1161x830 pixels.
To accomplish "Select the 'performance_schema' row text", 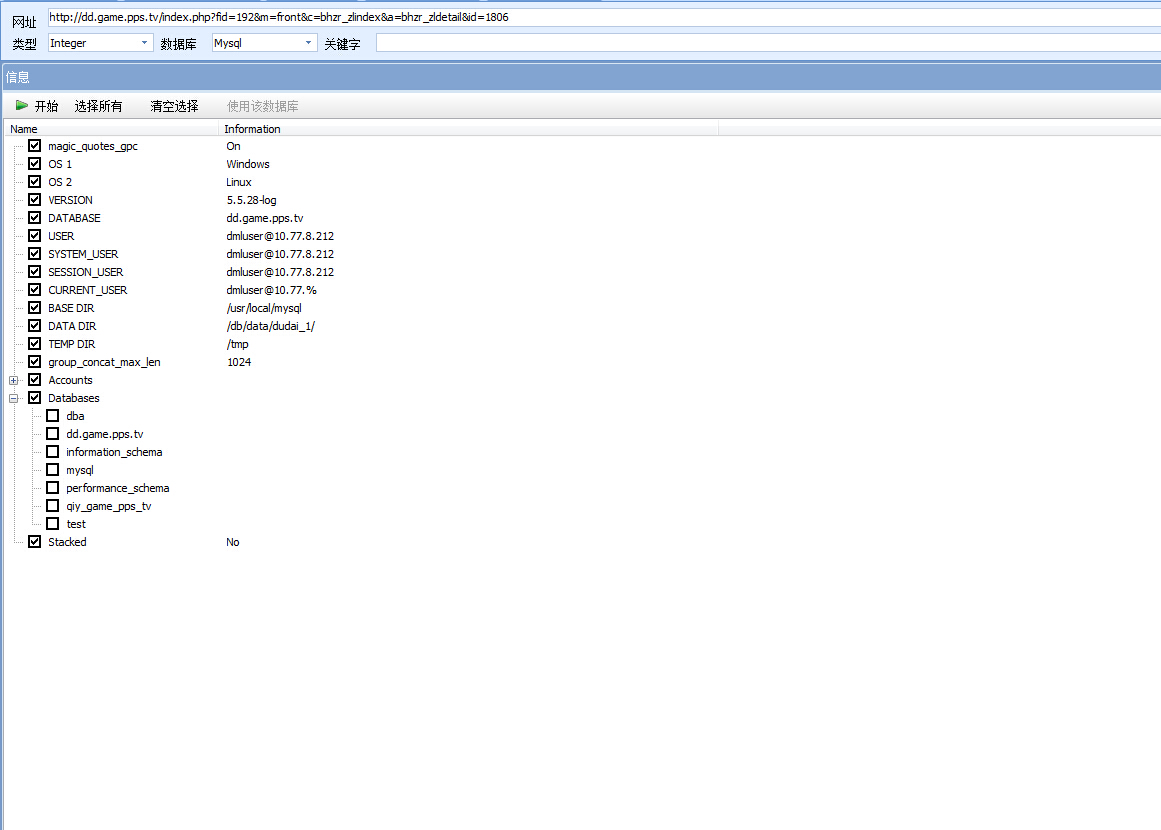I will click(x=118, y=488).
